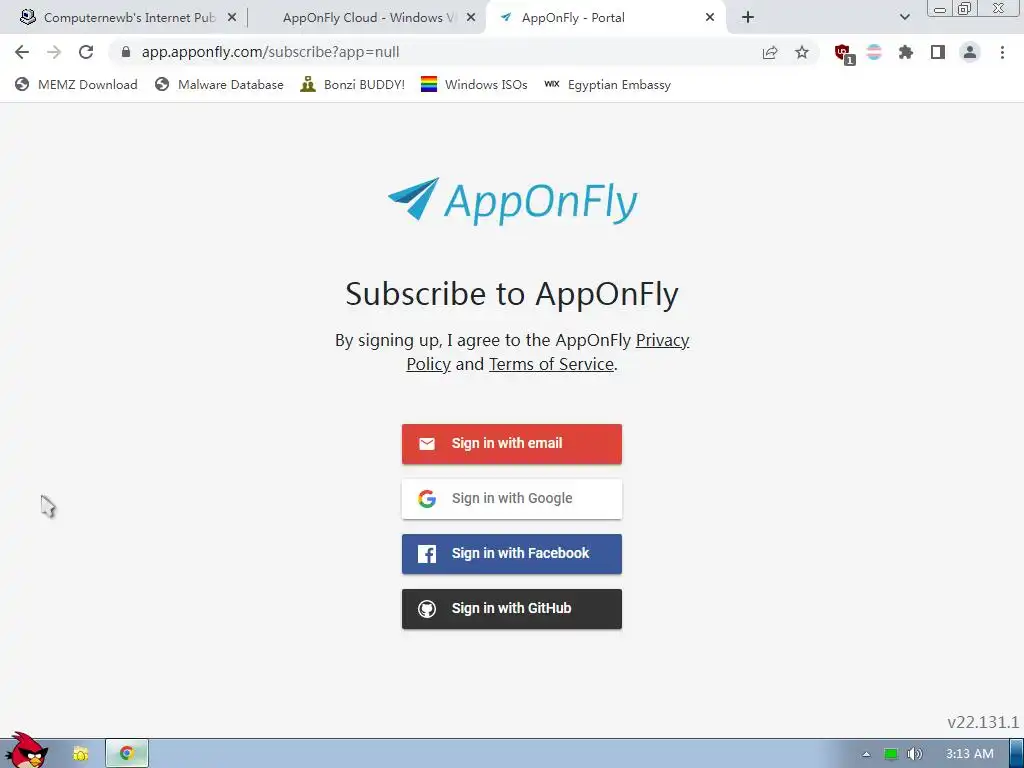The width and height of the screenshot is (1024, 768).
Task: Open the Bonzi BUDDY! bookmark
Action: point(352,84)
